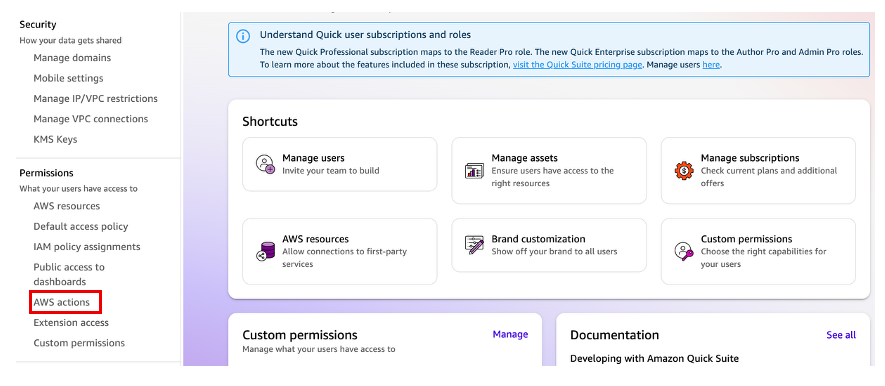This screenshot has width=885, height=386.
Task: Open Developing with Amazon Quick Suite doc
Action: click(x=654, y=358)
